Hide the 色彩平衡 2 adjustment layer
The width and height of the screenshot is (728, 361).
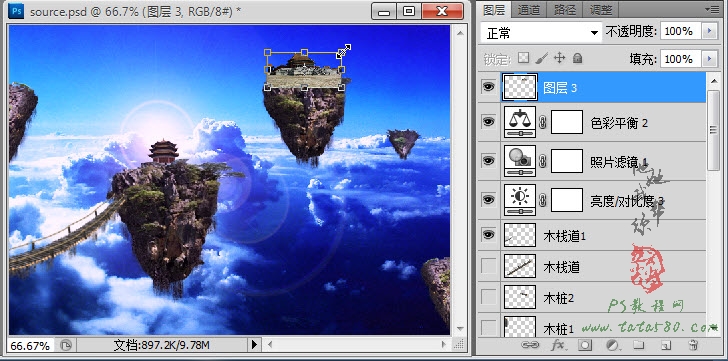(x=488, y=122)
